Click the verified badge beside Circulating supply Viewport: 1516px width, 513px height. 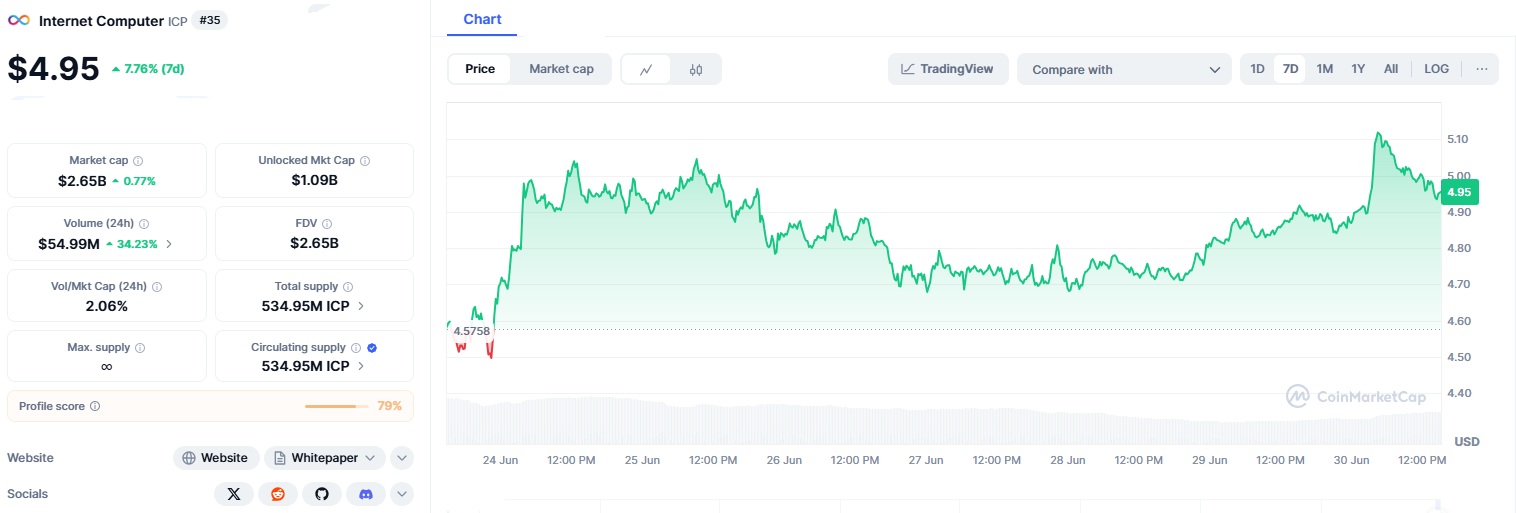pos(372,348)
